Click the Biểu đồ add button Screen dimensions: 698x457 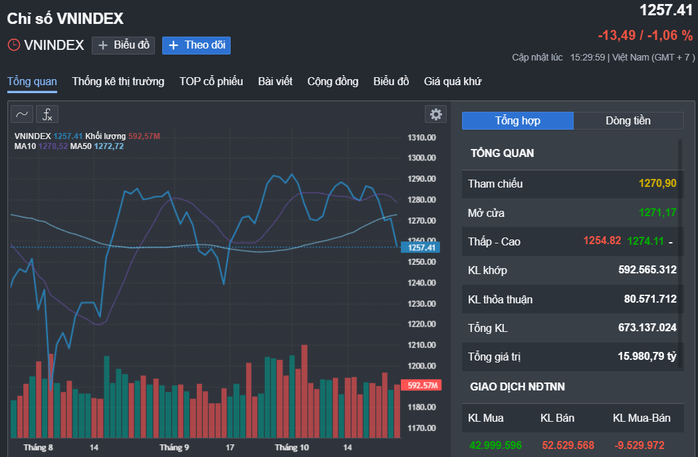(123, 45)
